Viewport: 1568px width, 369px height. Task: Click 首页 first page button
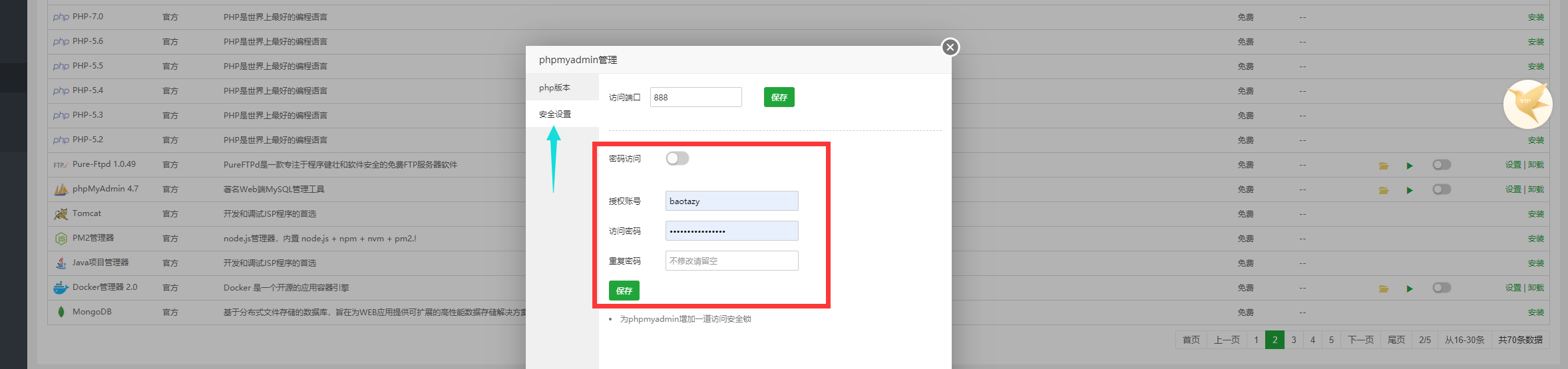point(1191,340)
